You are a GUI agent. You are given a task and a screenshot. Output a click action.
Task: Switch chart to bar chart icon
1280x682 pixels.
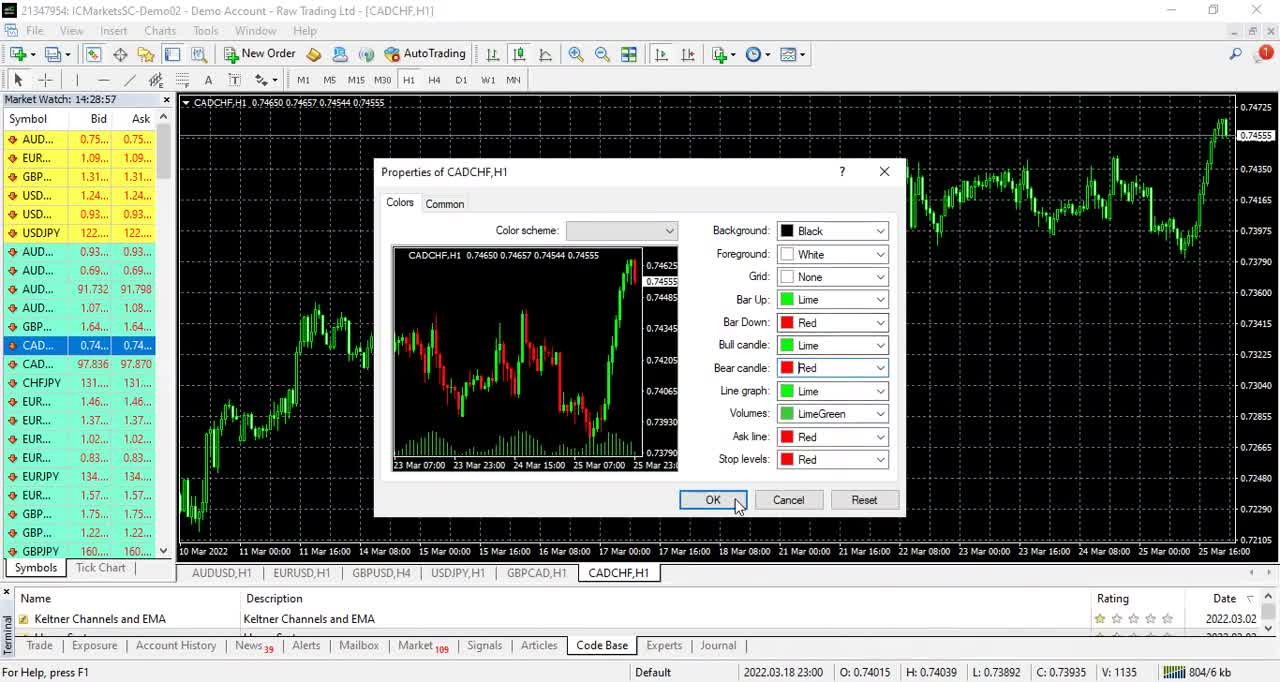(x=492, y=54)
